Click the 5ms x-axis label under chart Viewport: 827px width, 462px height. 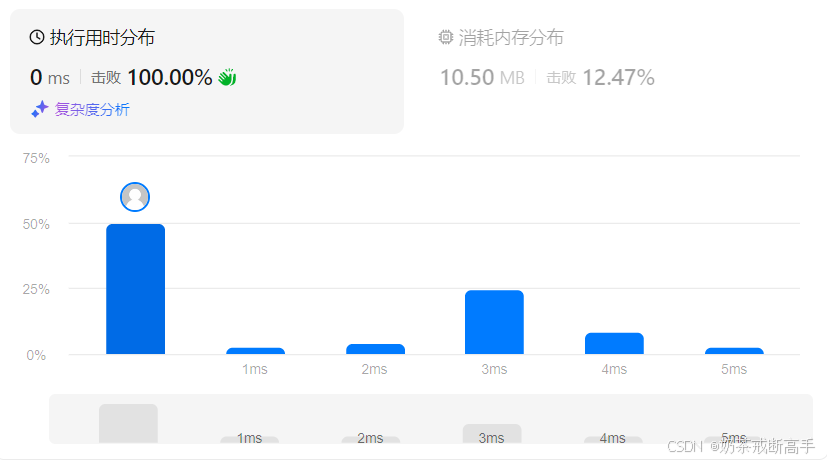[734, 369]
